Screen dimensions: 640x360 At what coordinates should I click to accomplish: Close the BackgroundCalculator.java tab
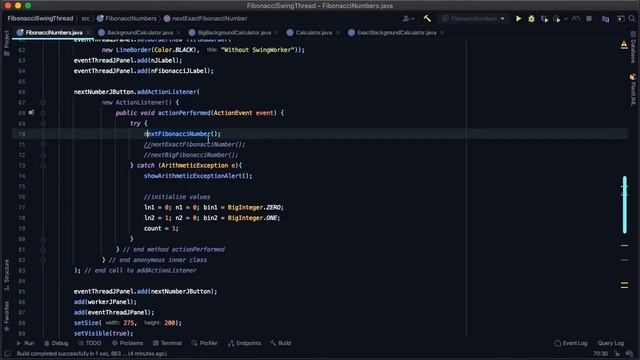click(x=178, y=33)
